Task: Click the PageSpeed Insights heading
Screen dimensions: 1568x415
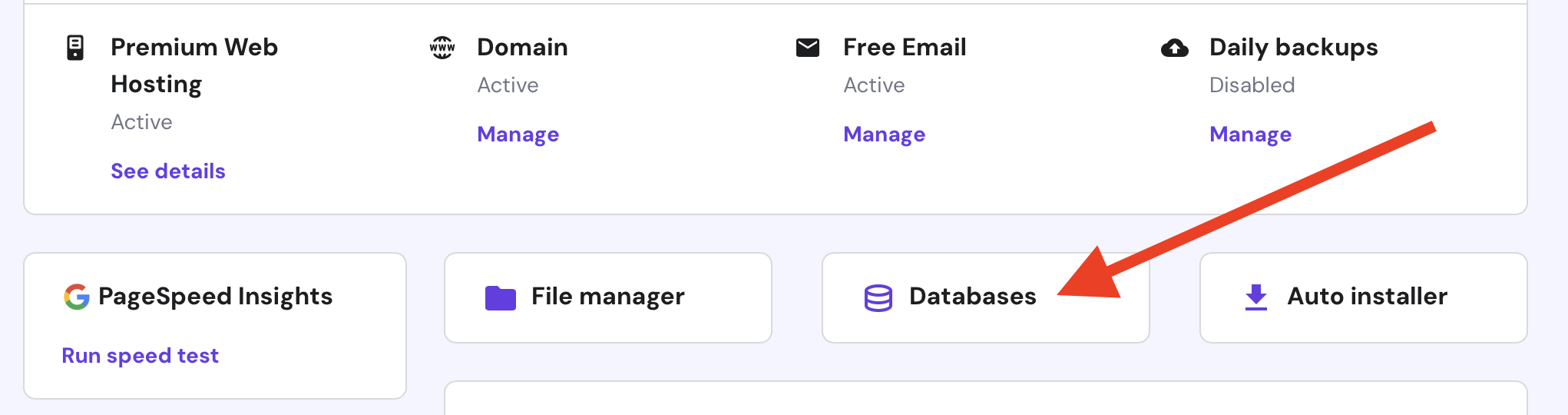Action: pos(216,297)
